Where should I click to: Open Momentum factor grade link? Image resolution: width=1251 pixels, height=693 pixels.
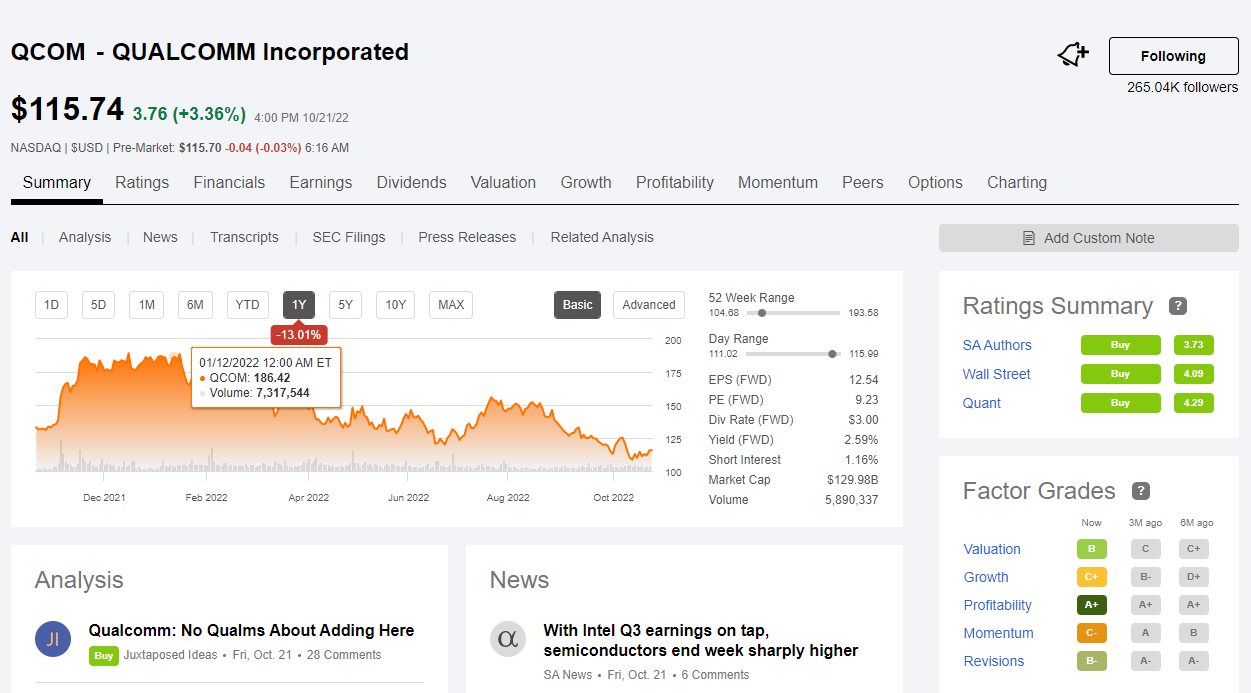(999, 633)
